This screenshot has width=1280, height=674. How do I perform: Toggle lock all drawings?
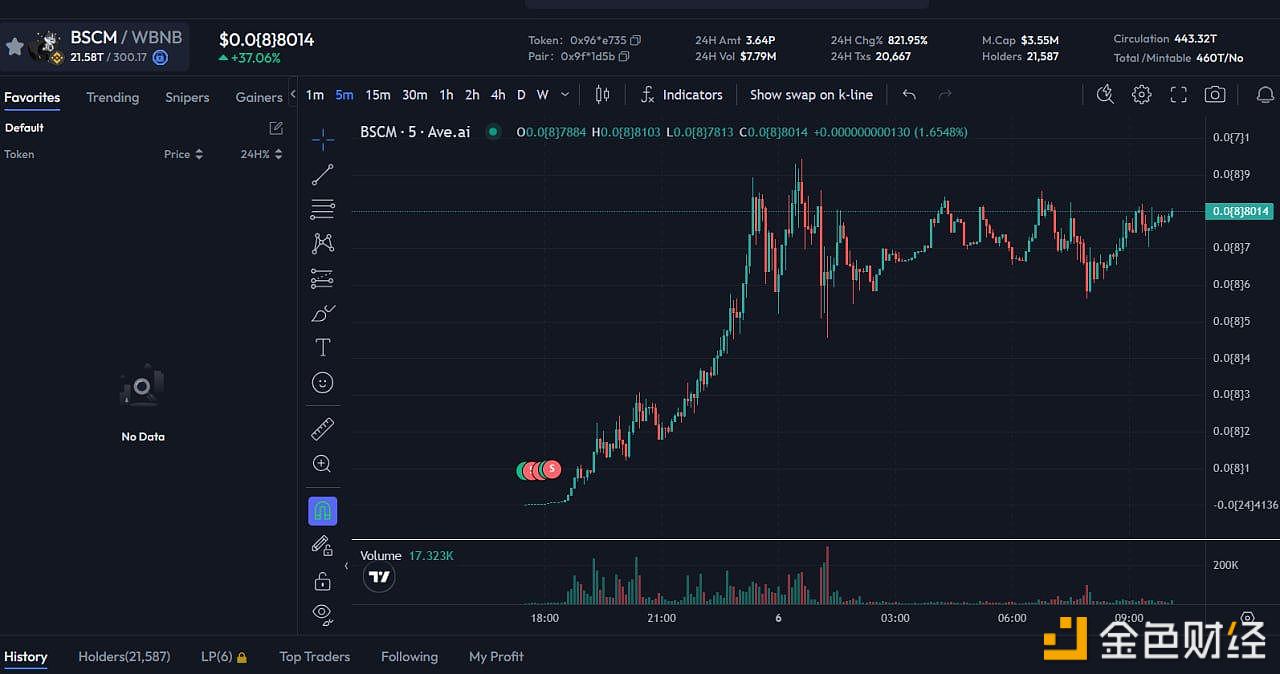coord(322,581)
